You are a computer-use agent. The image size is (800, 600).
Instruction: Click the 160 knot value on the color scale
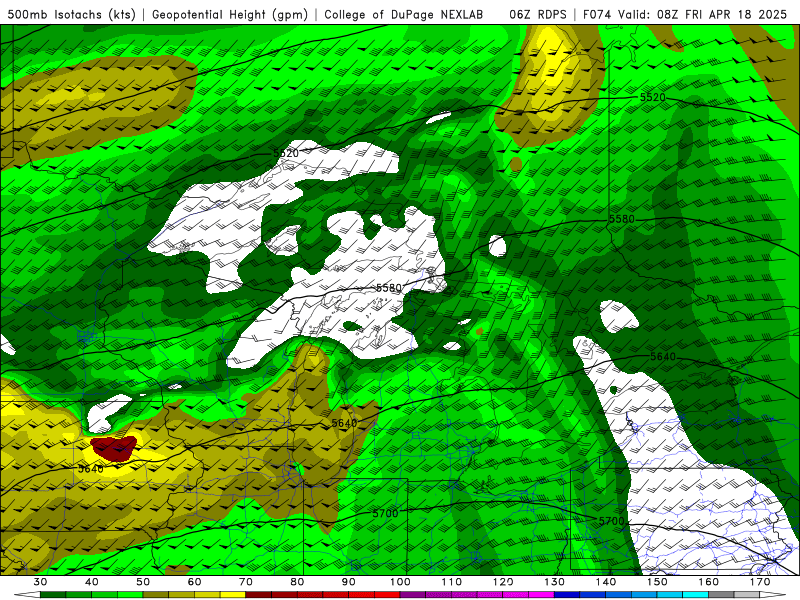(x=709, y=582)
